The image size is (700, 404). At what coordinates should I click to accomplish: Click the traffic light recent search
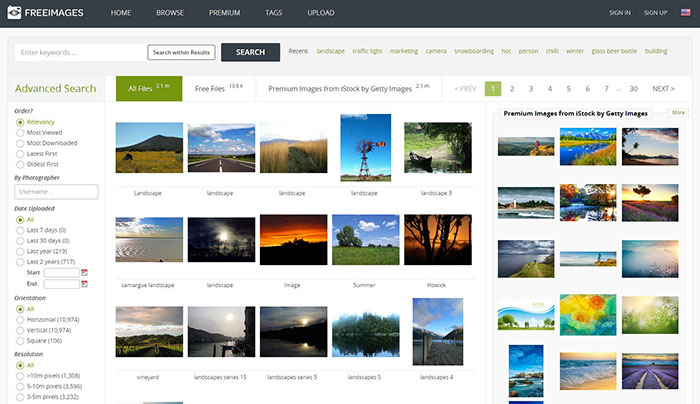(366, 51)
